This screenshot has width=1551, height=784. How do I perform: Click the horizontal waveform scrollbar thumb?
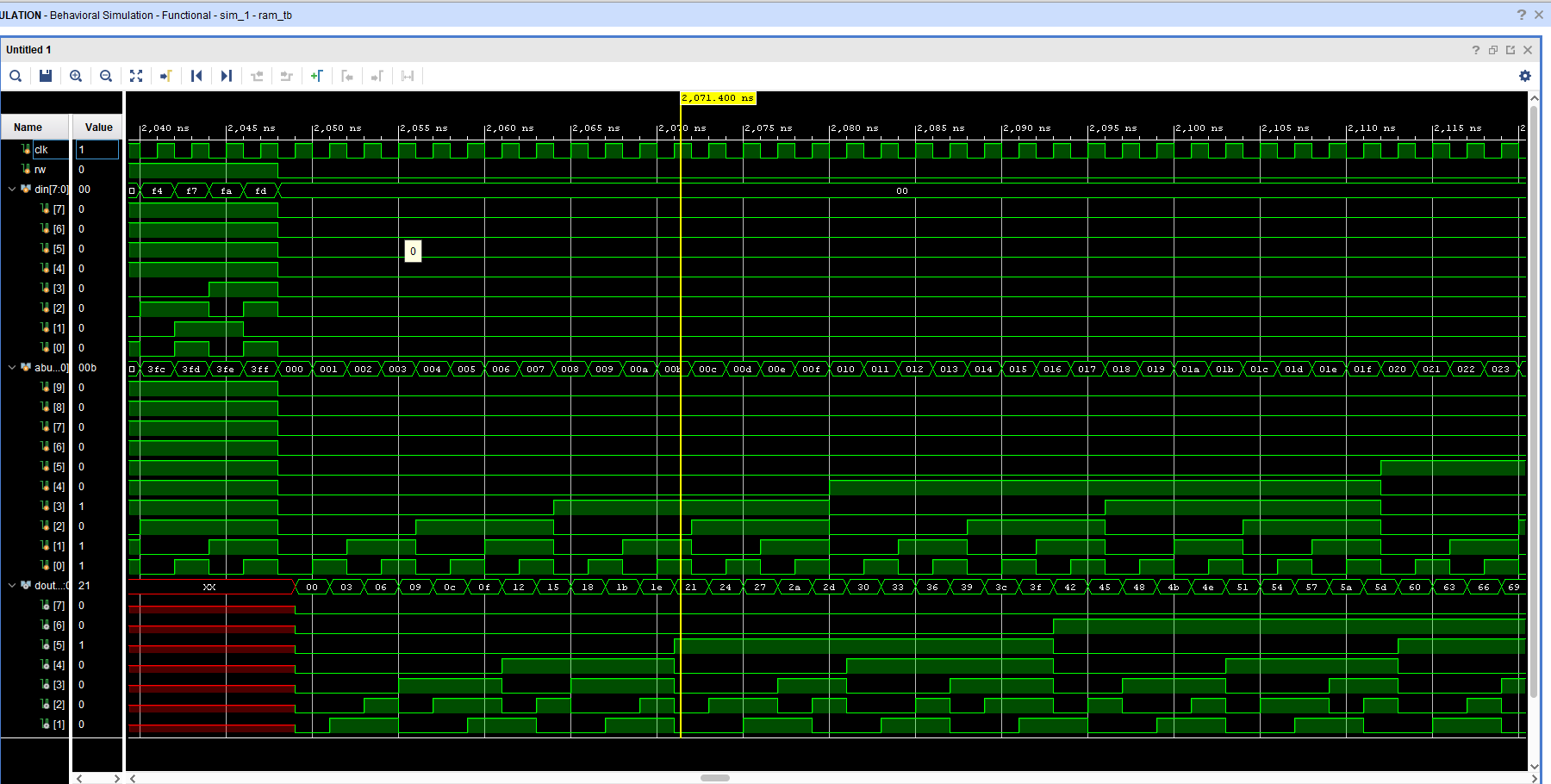click(x=715, y=778)
